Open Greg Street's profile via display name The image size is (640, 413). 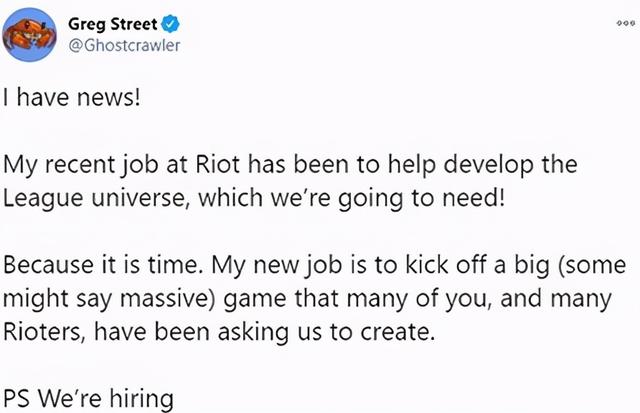[x=113, y=24]
